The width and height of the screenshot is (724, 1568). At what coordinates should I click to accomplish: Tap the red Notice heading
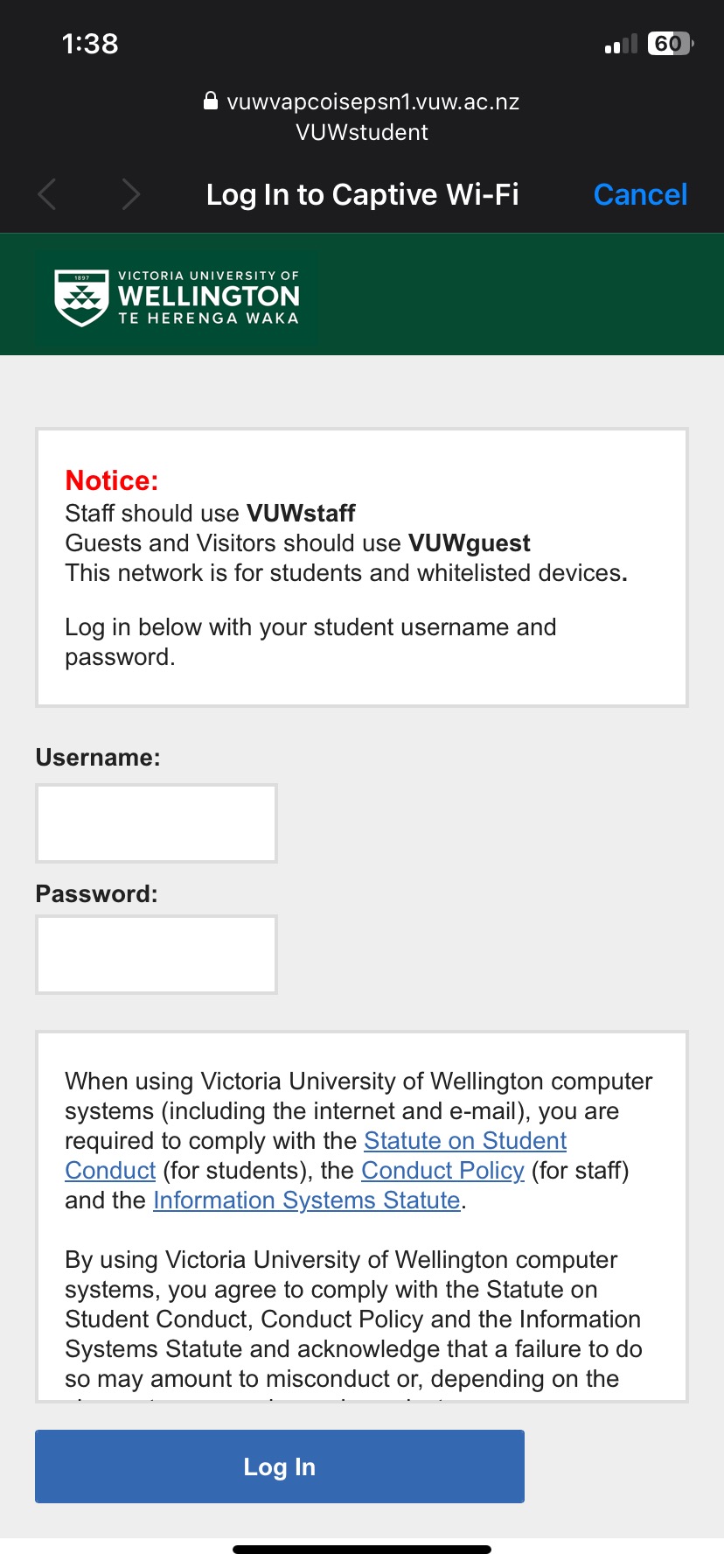112,480
